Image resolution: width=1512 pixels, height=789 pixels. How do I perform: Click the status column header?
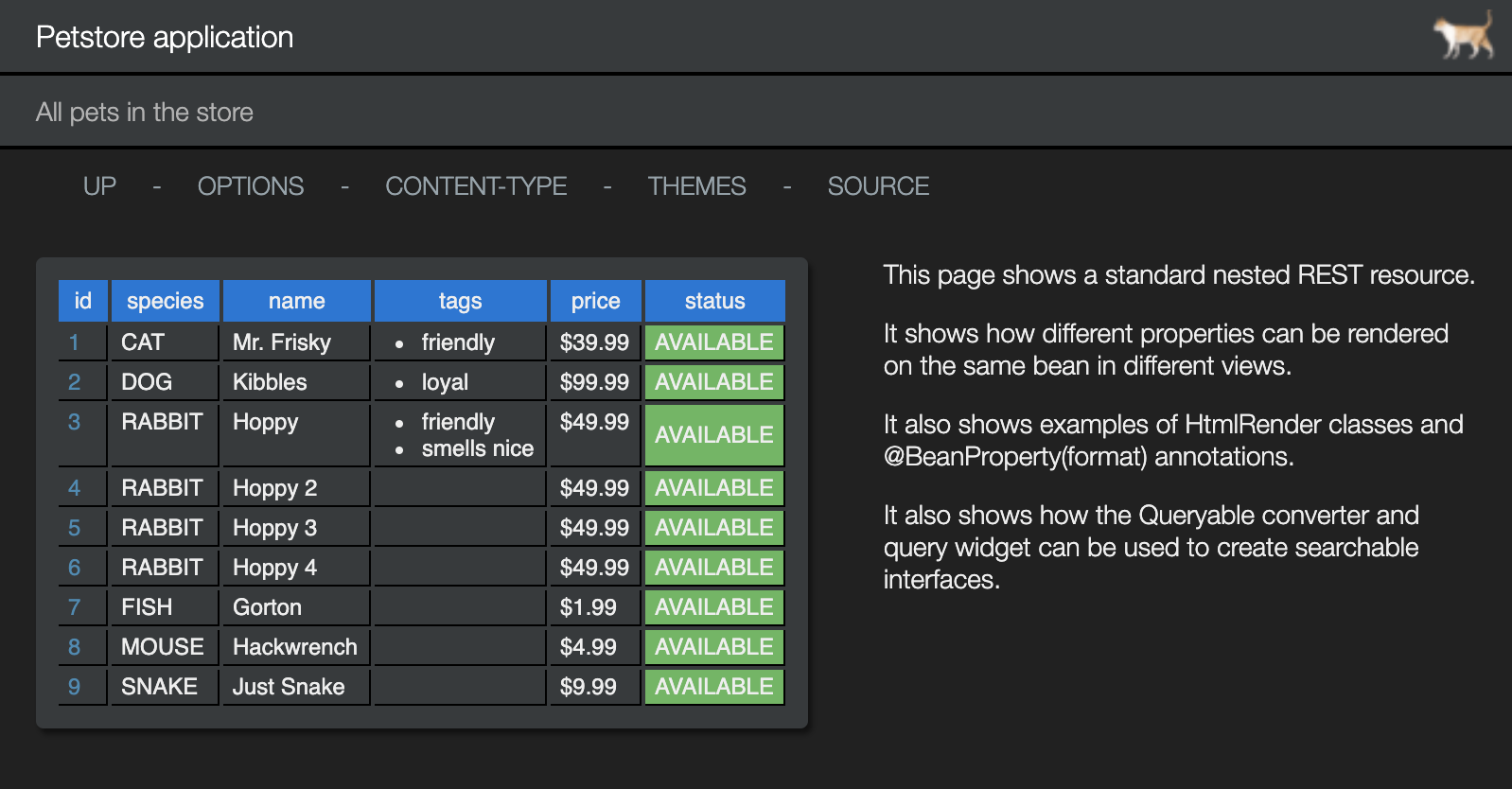(x=714, y=301)
